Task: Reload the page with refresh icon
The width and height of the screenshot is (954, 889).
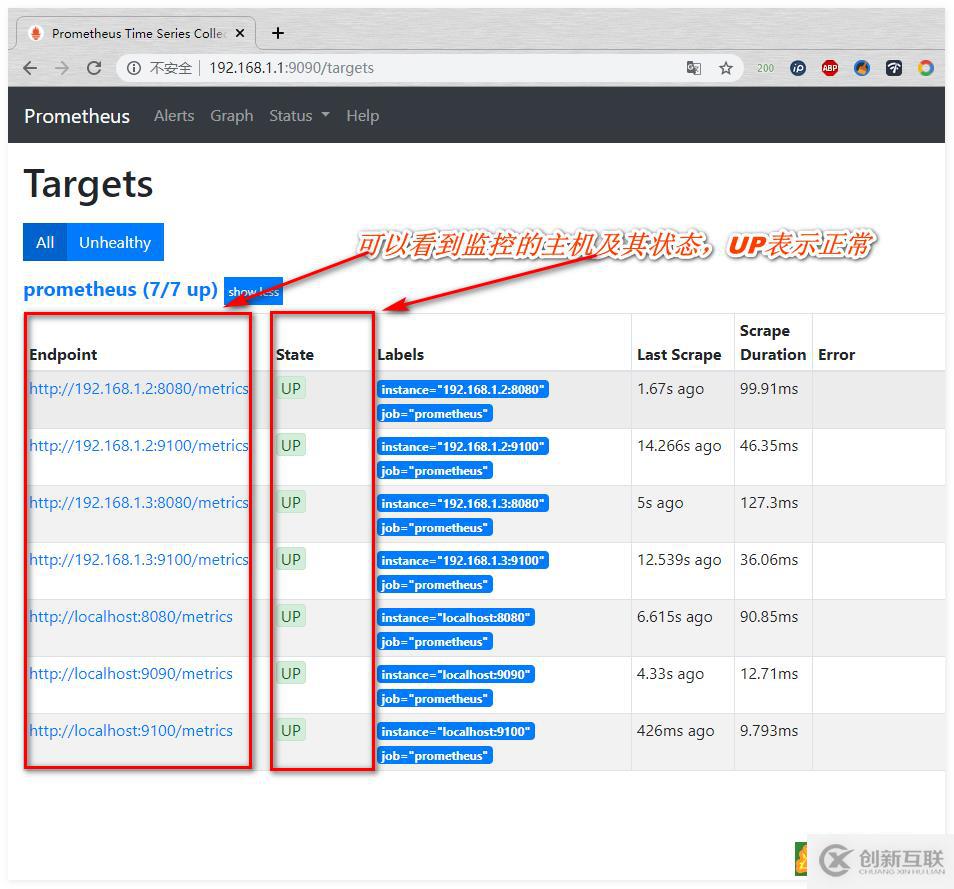Action: (94, 68)
